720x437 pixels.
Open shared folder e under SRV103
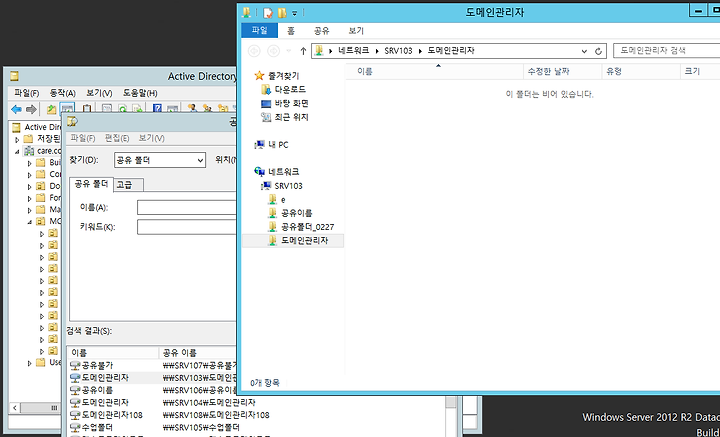[283, 199]
